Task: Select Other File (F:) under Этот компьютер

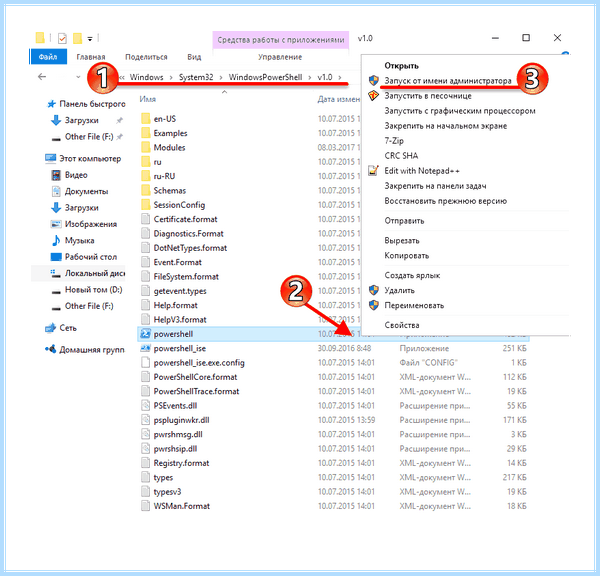Action: (89, 306)
